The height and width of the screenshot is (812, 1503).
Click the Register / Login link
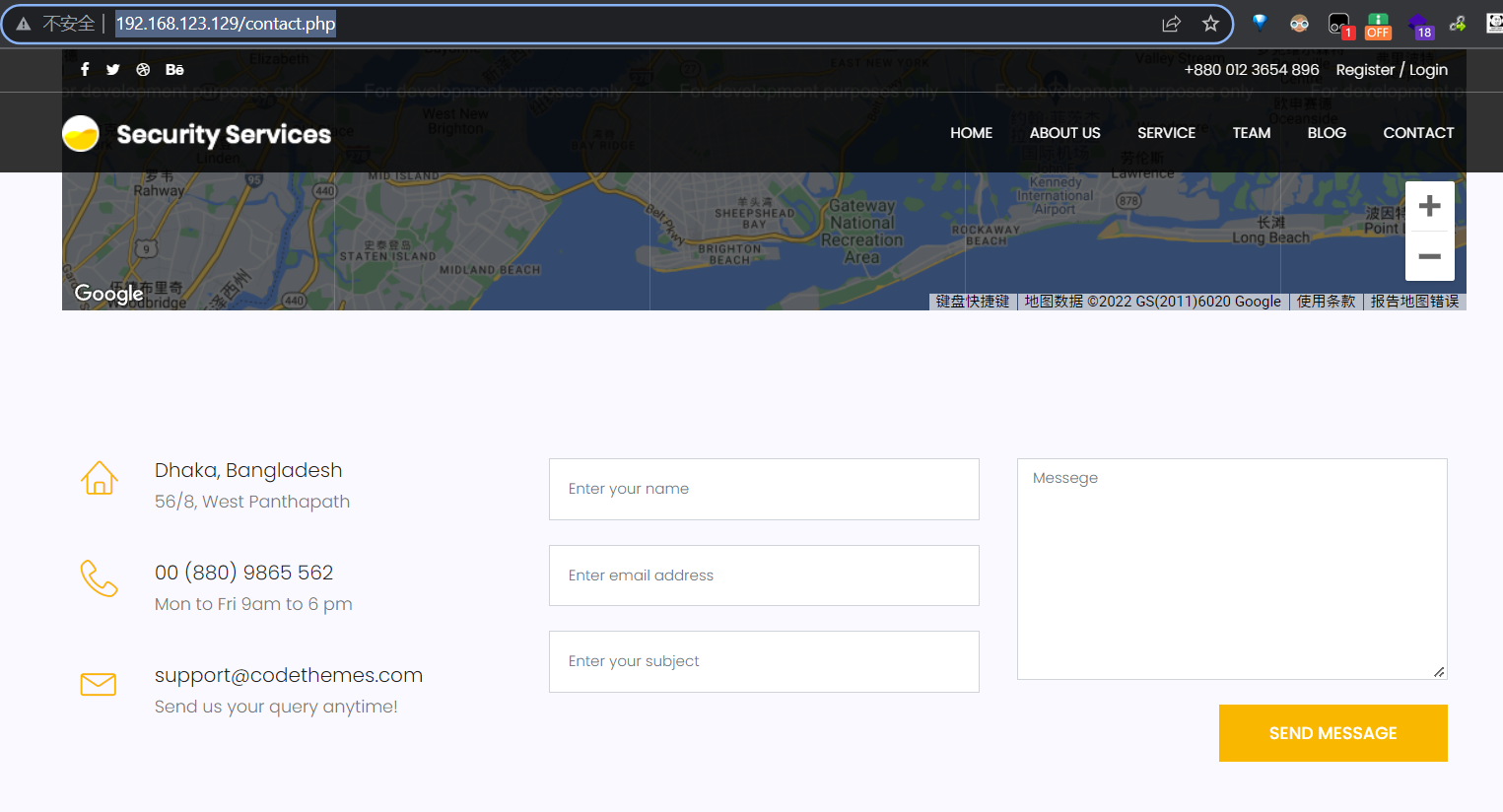click(x=1392, y=70)
